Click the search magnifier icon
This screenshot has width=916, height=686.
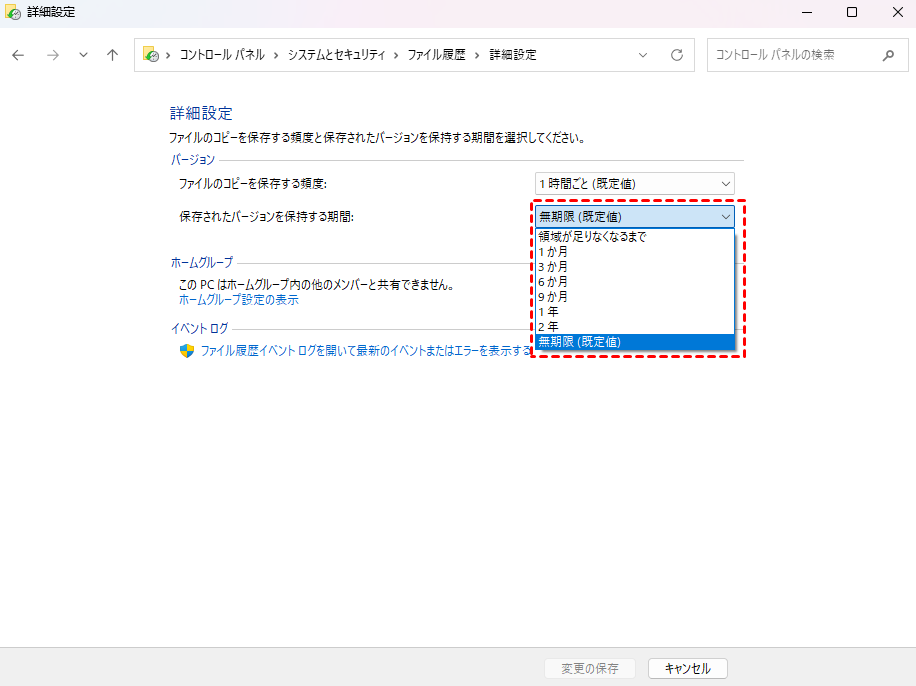[x=888, y=55]
